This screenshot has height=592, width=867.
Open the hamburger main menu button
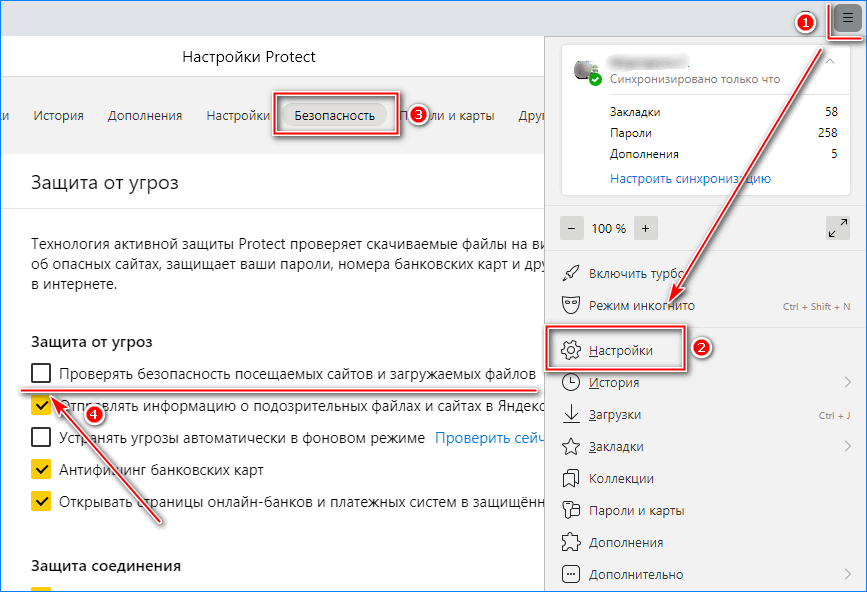(847, 19)
